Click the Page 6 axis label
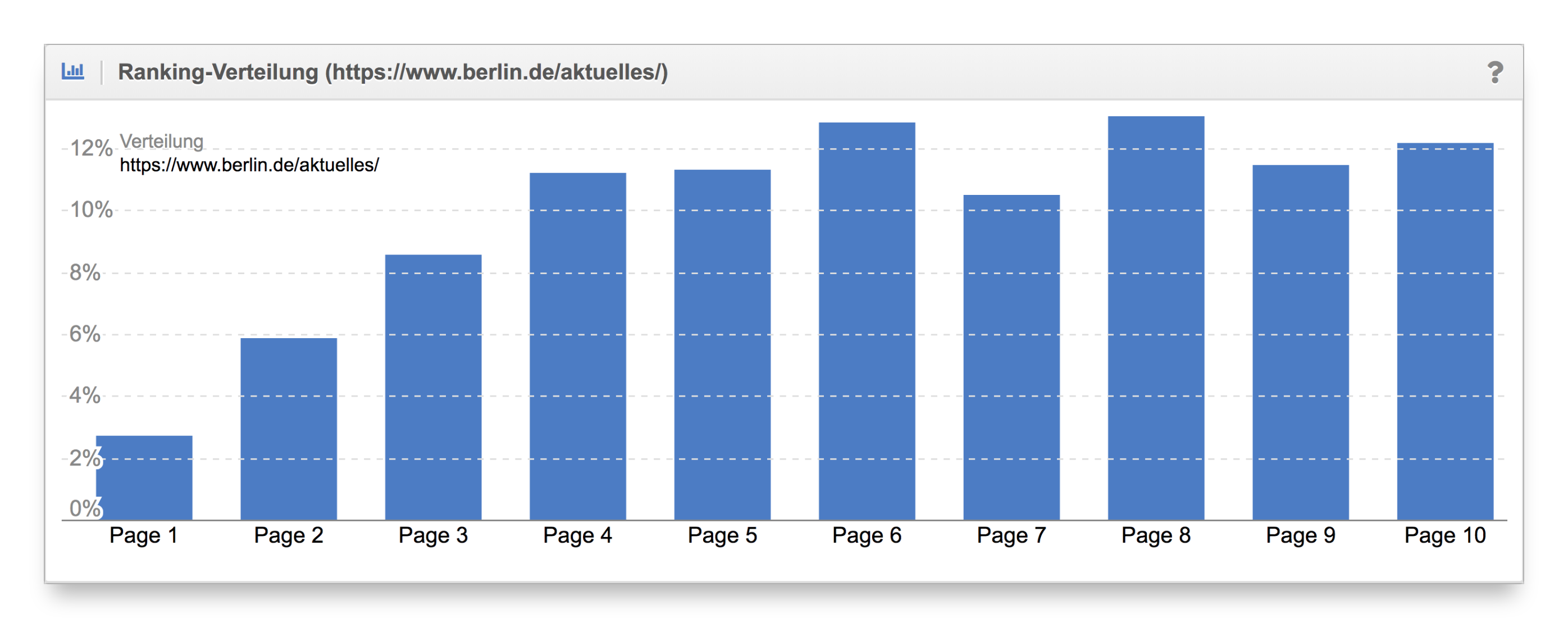 coord(867,535)
